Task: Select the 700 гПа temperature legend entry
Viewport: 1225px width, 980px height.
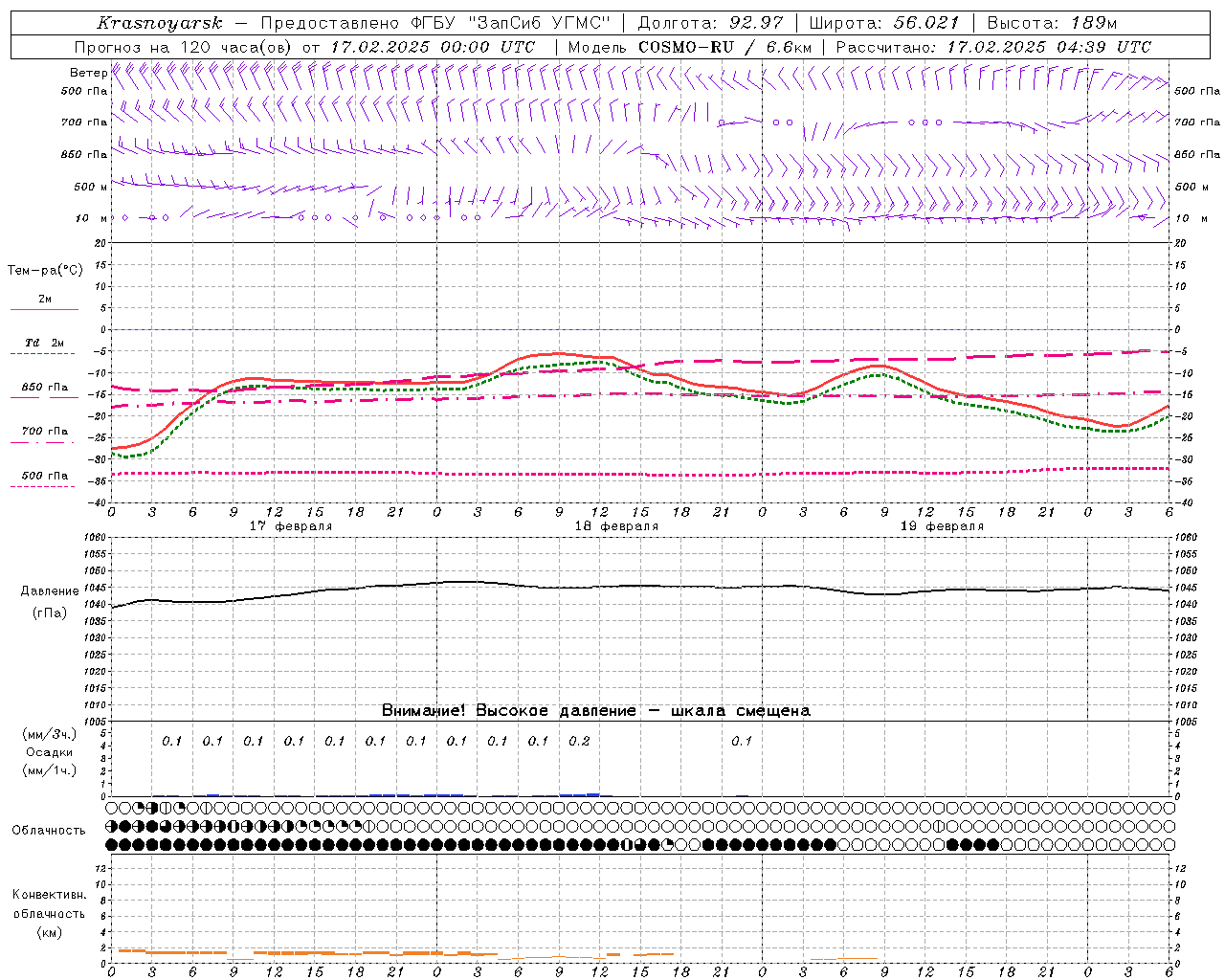Action: (44, 432)
